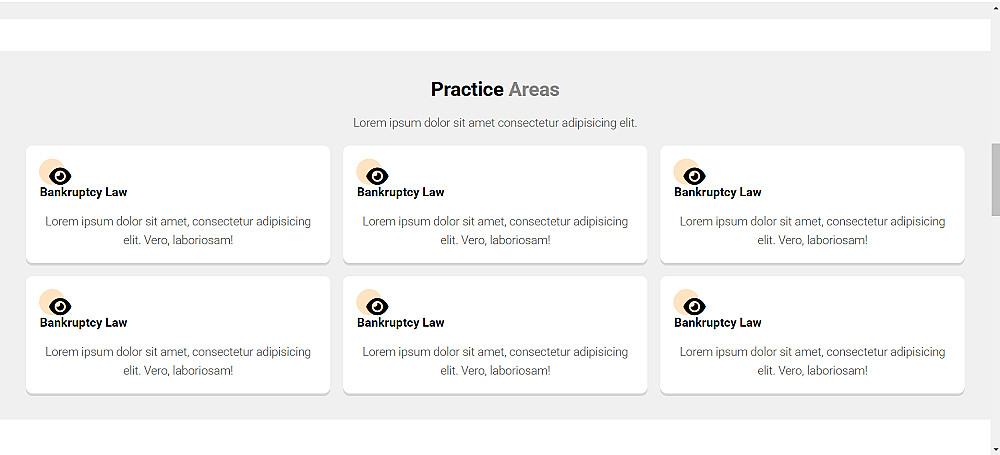The image size is (1000, 455).
Task: Click the description text in the bottom-right card
Action: point(812,361)
